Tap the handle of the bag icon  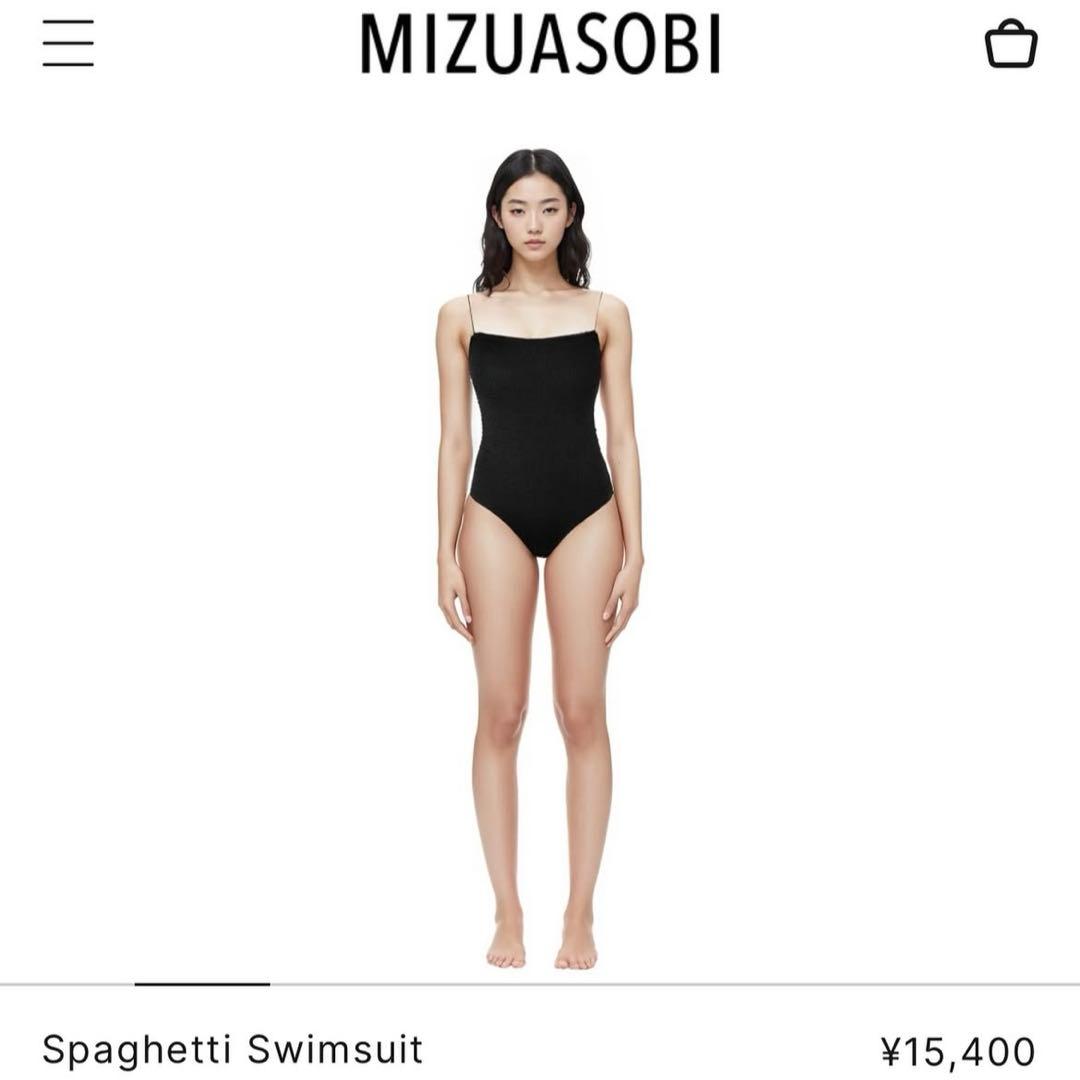pos(1011,26)
